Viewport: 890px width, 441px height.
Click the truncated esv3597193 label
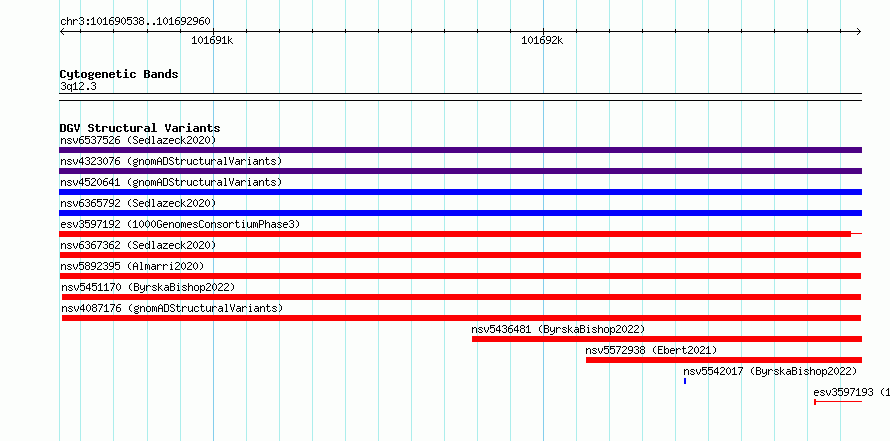851,392
